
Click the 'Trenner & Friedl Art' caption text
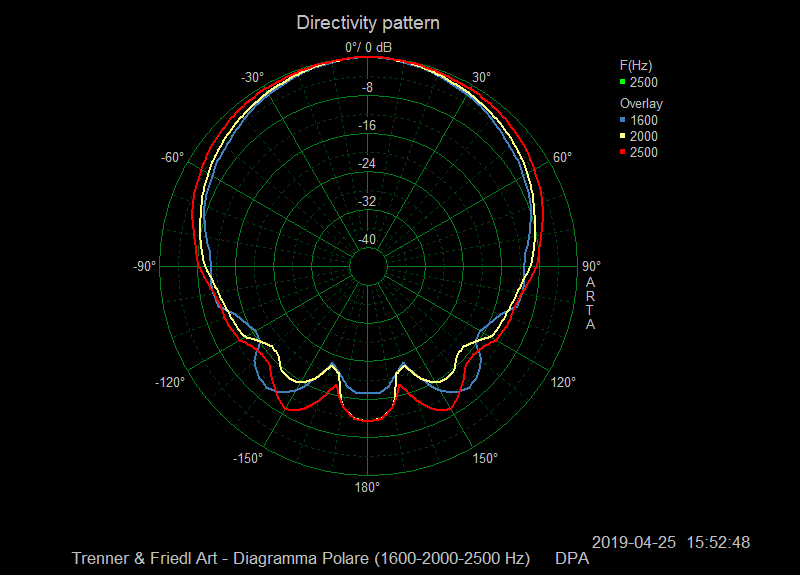click(x=145, y=558)
